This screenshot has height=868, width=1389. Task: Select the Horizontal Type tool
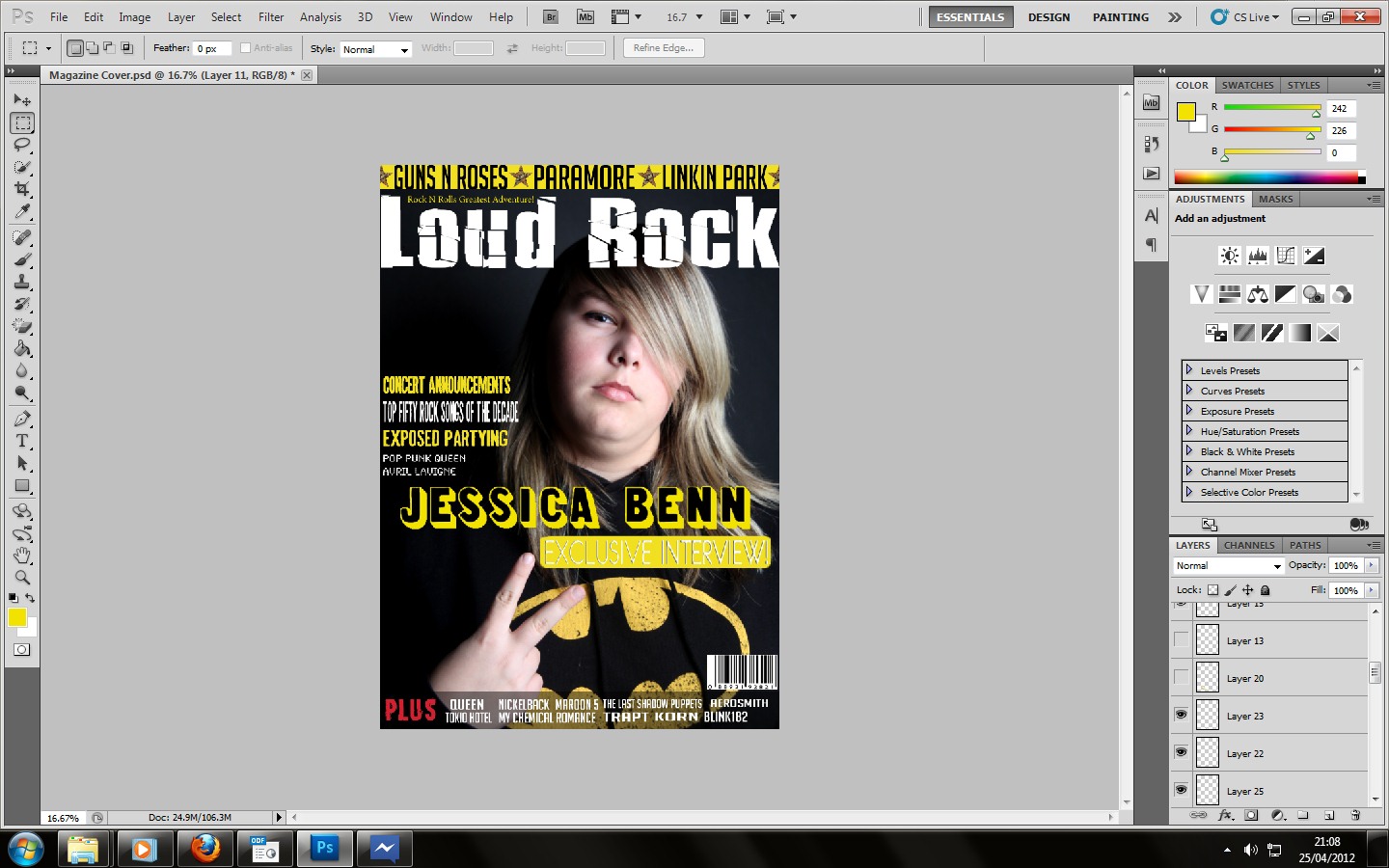[x=22, y=441]
